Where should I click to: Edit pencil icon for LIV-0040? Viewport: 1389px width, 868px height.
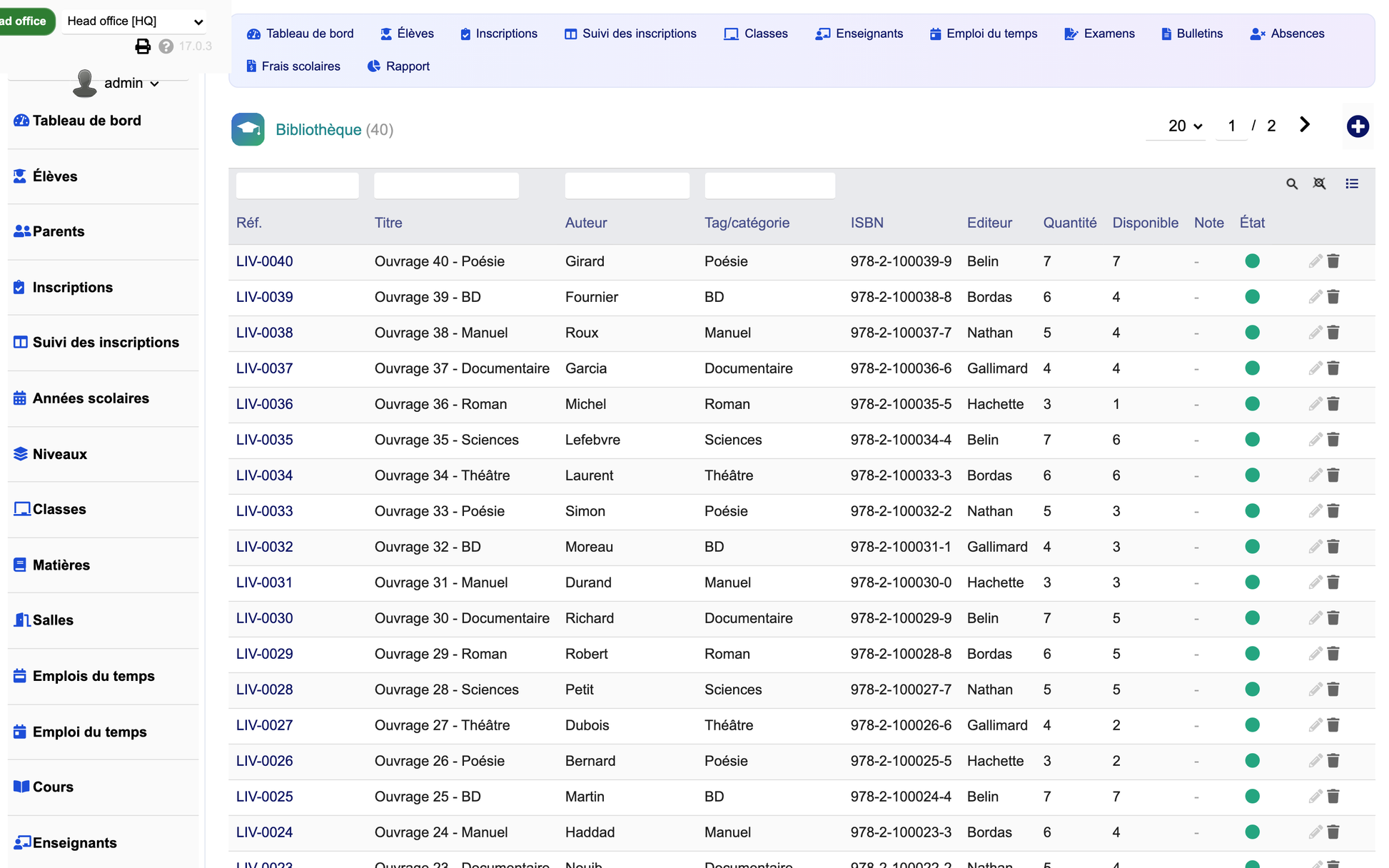pyautogui.click(x=1315, y=261)
